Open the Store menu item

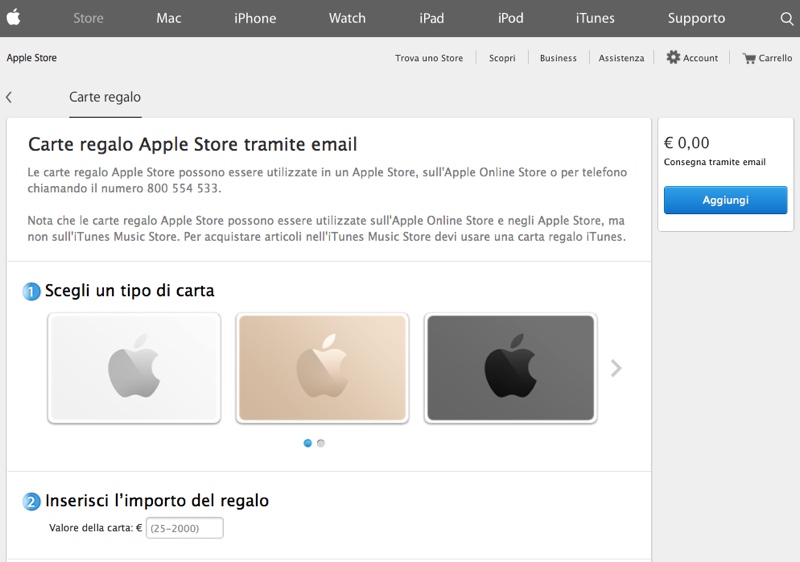[x=88, y=18]
